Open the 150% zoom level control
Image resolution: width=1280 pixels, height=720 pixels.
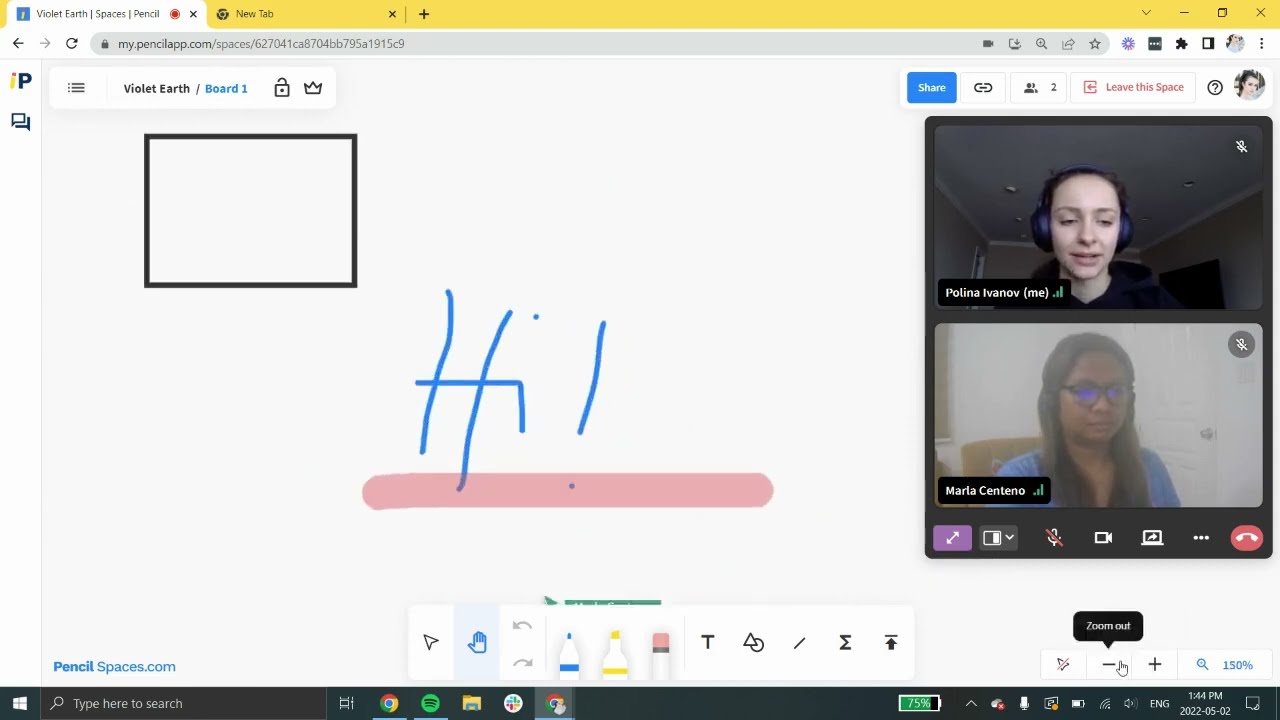(x=1225, y=665)
